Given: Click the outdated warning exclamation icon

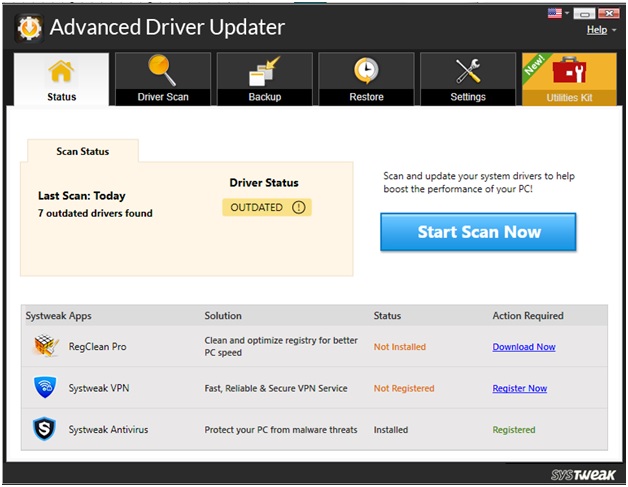Looking at the screenshot, I should pos(299,208).
